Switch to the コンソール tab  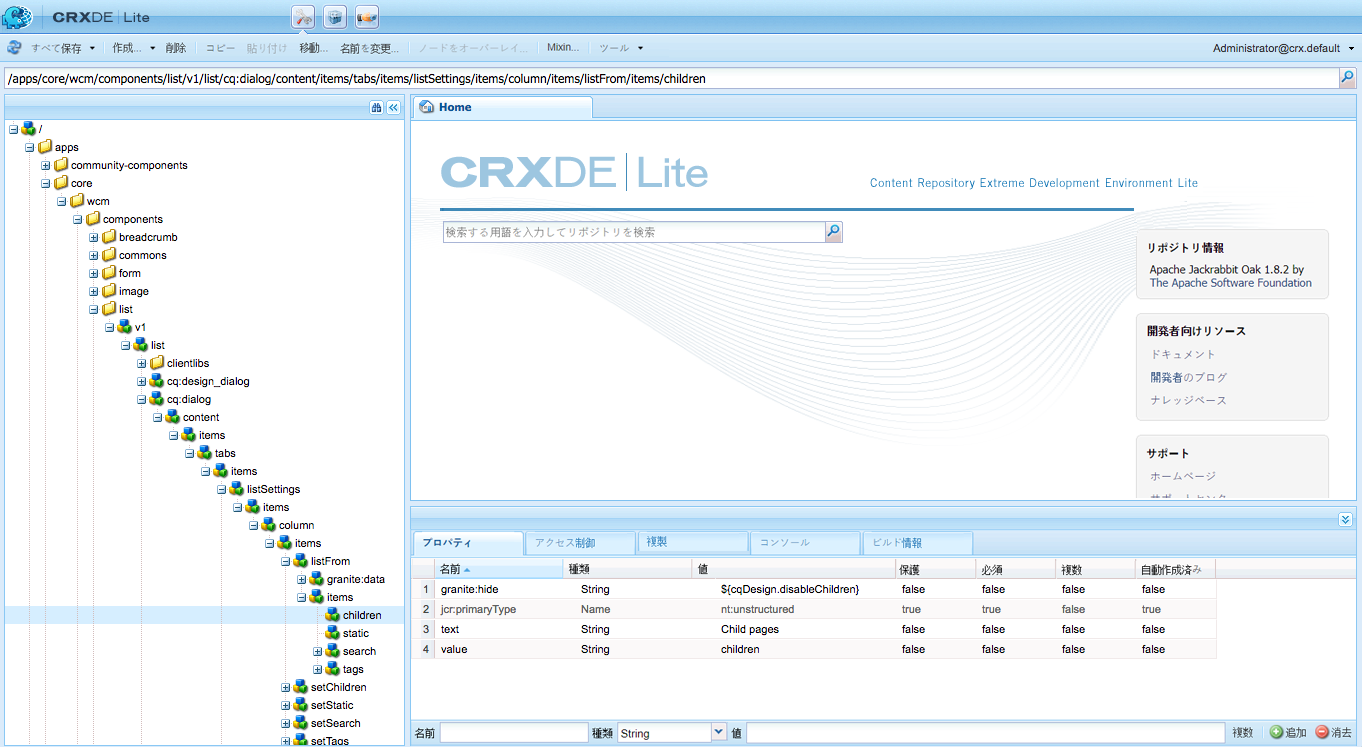(805, 543)
